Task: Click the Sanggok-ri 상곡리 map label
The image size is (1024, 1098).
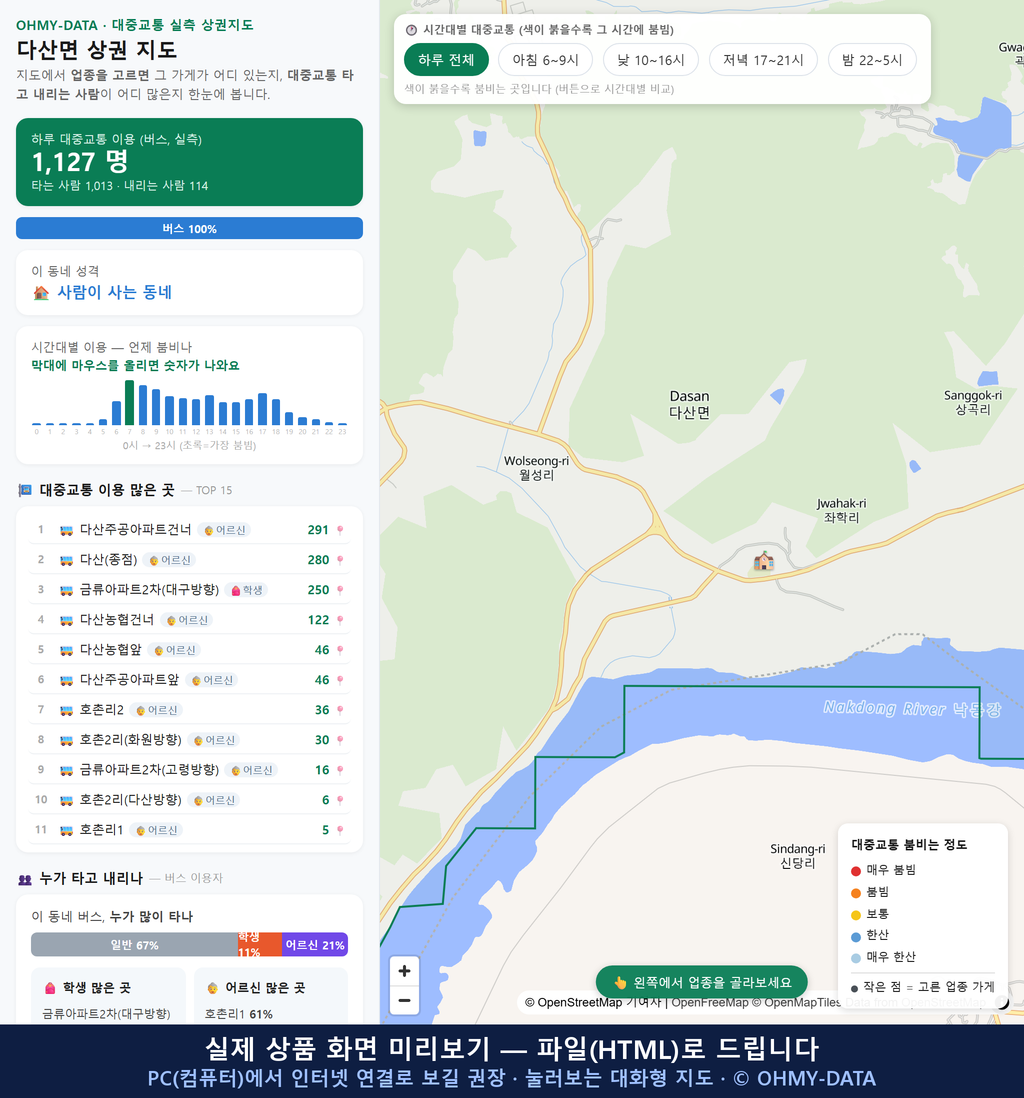Action: coord(973,403)
